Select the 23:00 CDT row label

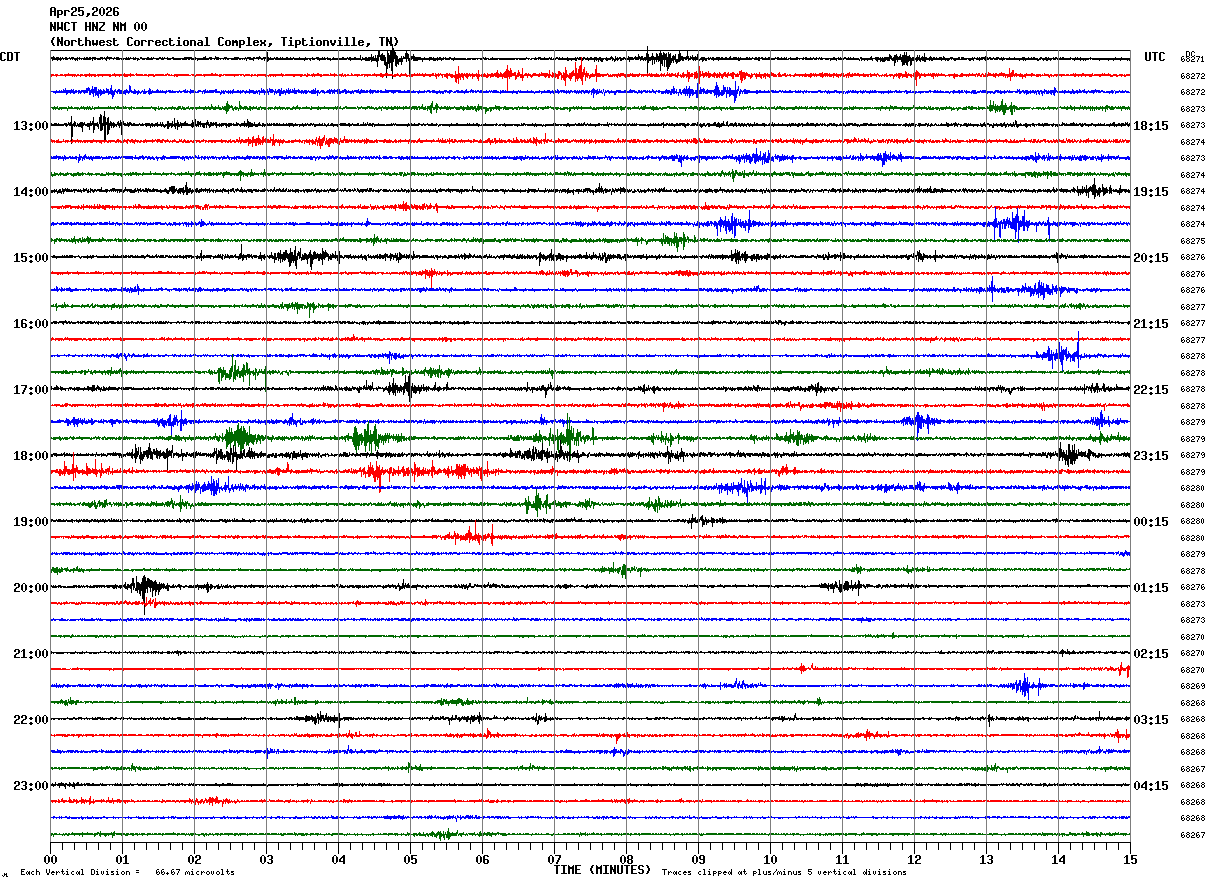point(30,786)
